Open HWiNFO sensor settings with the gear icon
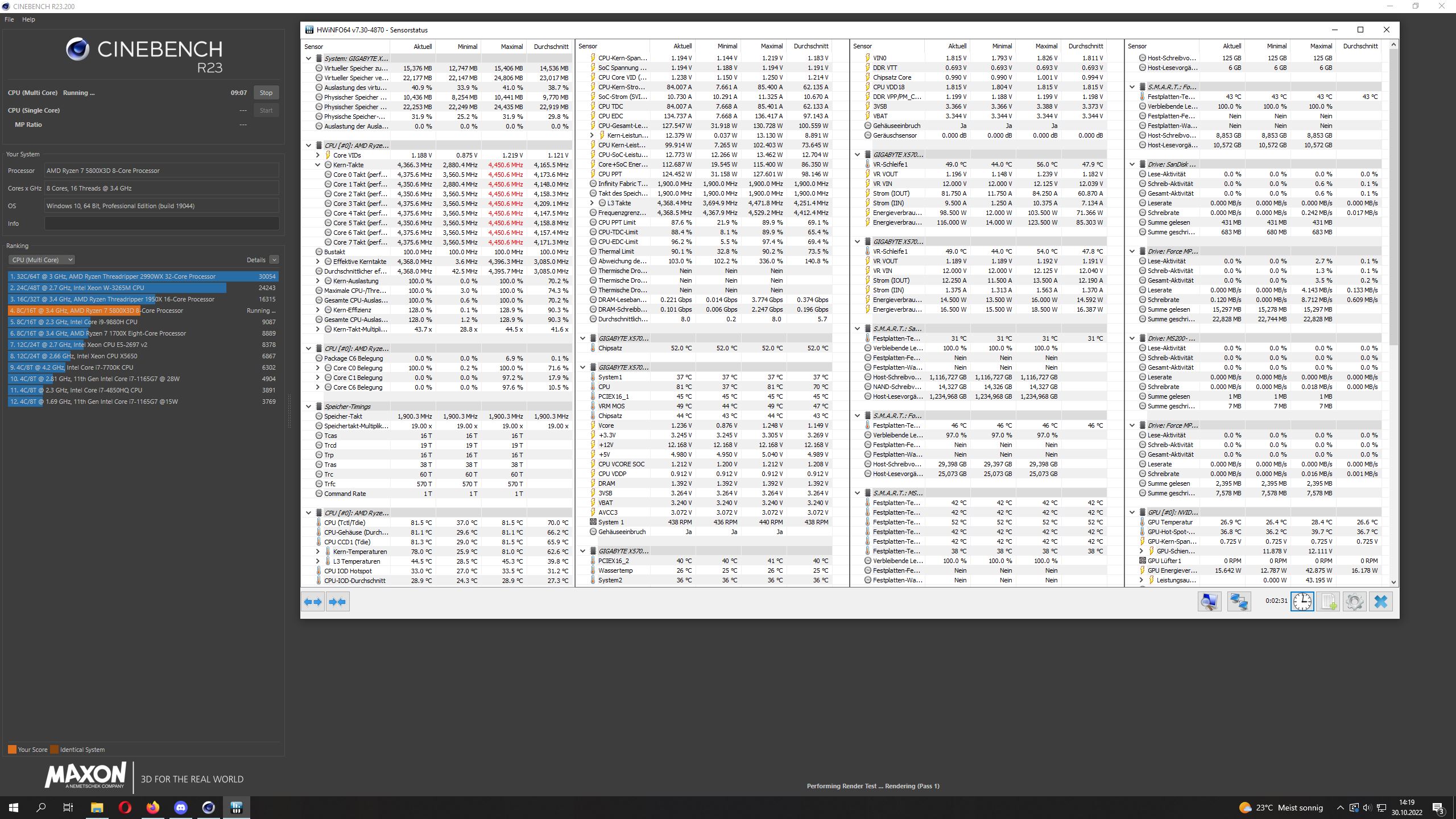Image resolution: width=1456 pixels, height=819 pixels. pos(1355,602)
